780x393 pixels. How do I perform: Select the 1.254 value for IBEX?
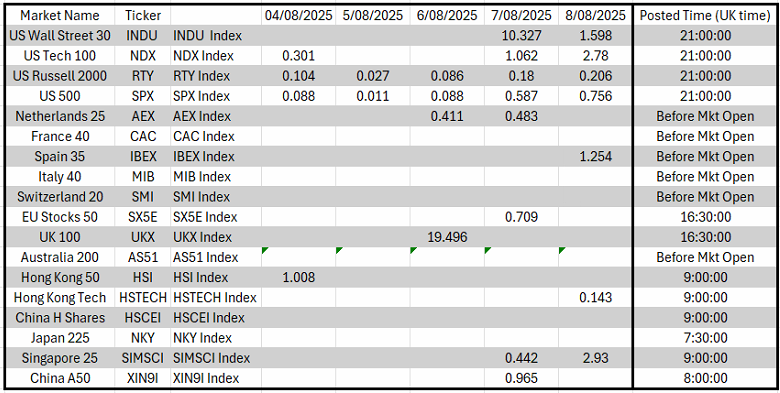595,157
